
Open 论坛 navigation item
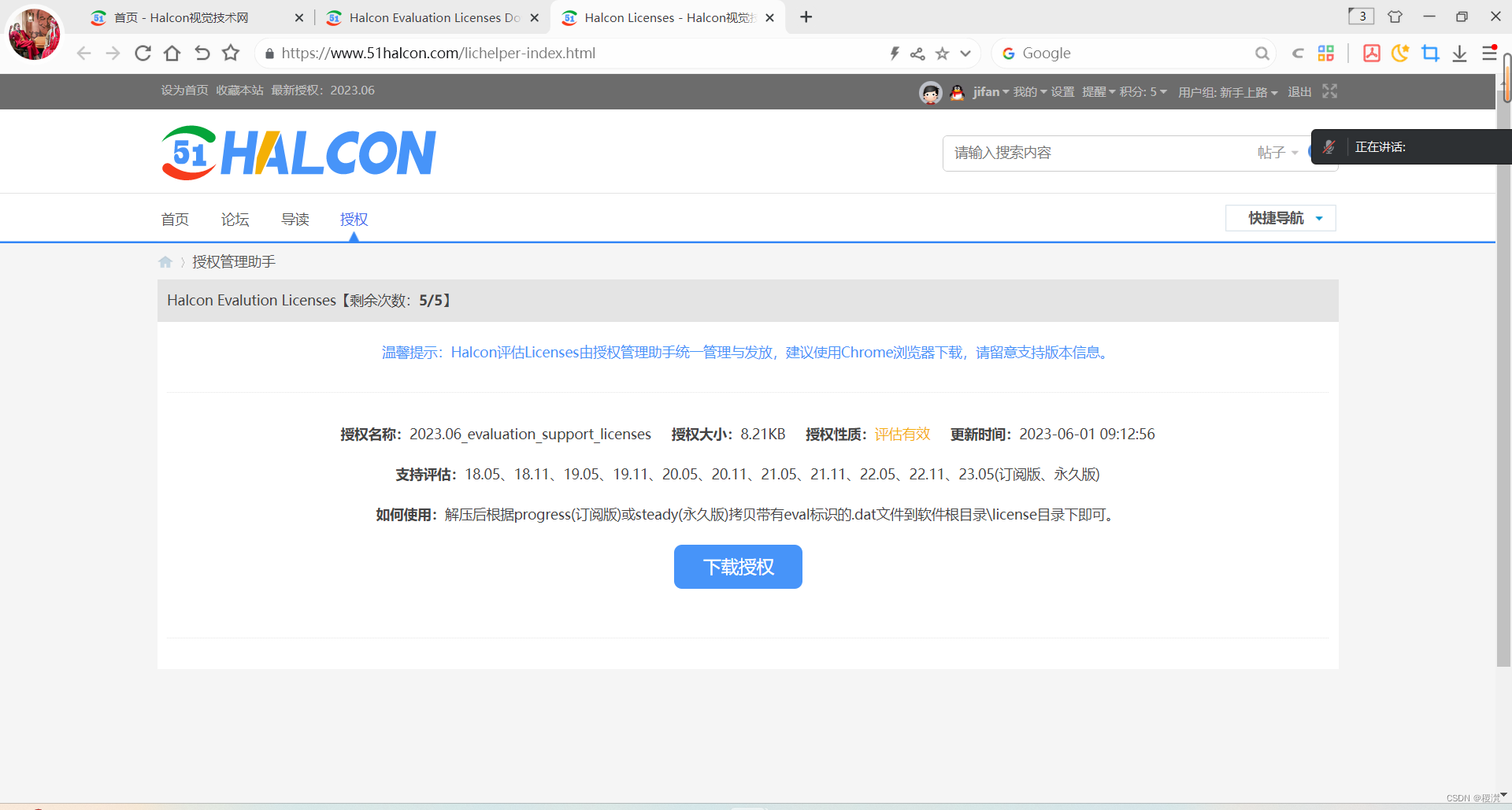[235, 220]
